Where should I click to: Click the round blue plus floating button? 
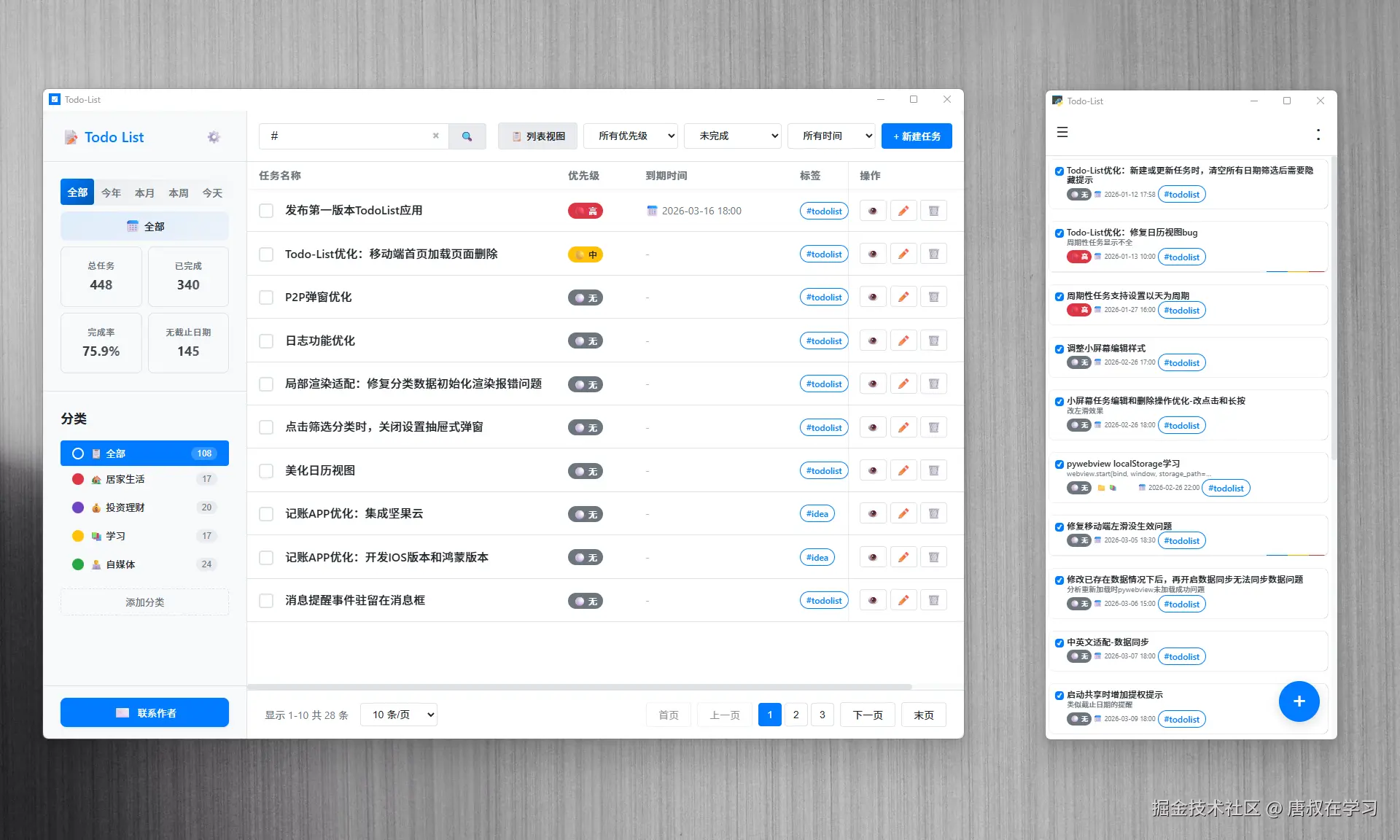click(x=1299, y=701)
